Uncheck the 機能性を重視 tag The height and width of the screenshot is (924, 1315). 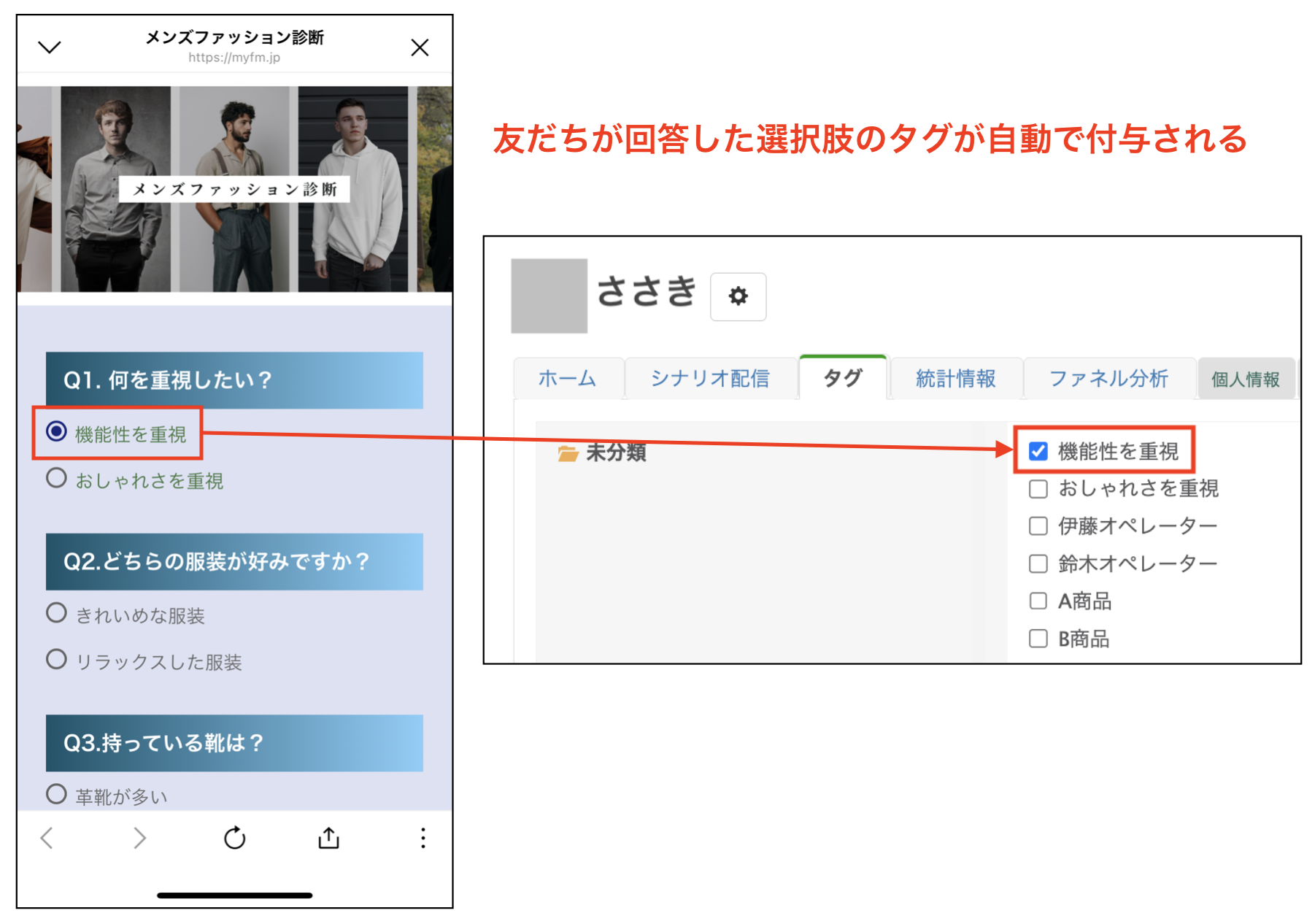coord(1038,451)
